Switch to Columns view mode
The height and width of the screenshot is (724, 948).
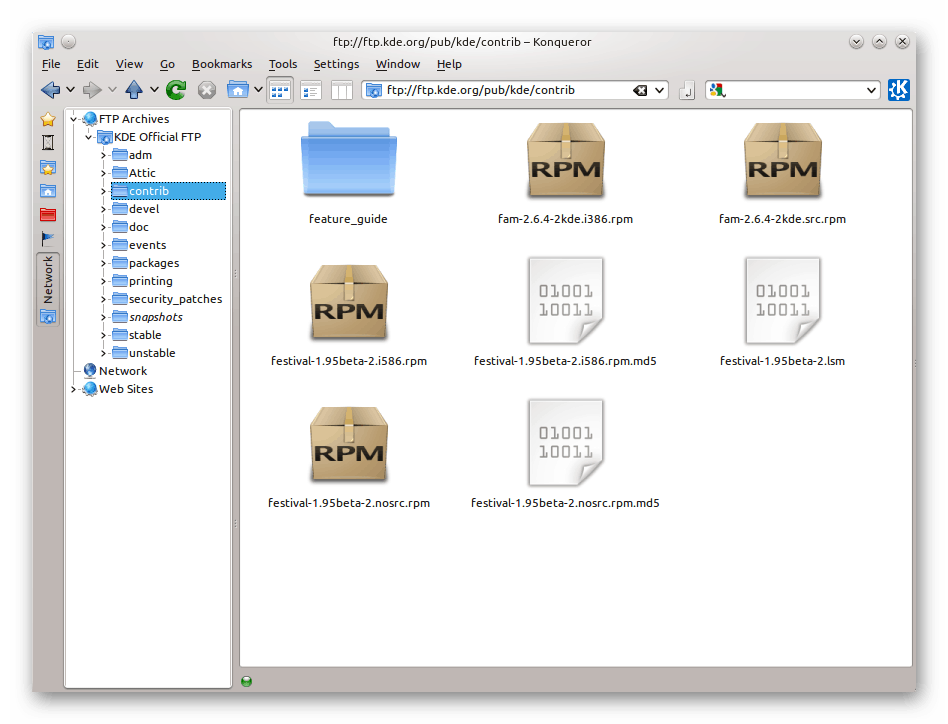pyautogui.click(x=342, y=91)
